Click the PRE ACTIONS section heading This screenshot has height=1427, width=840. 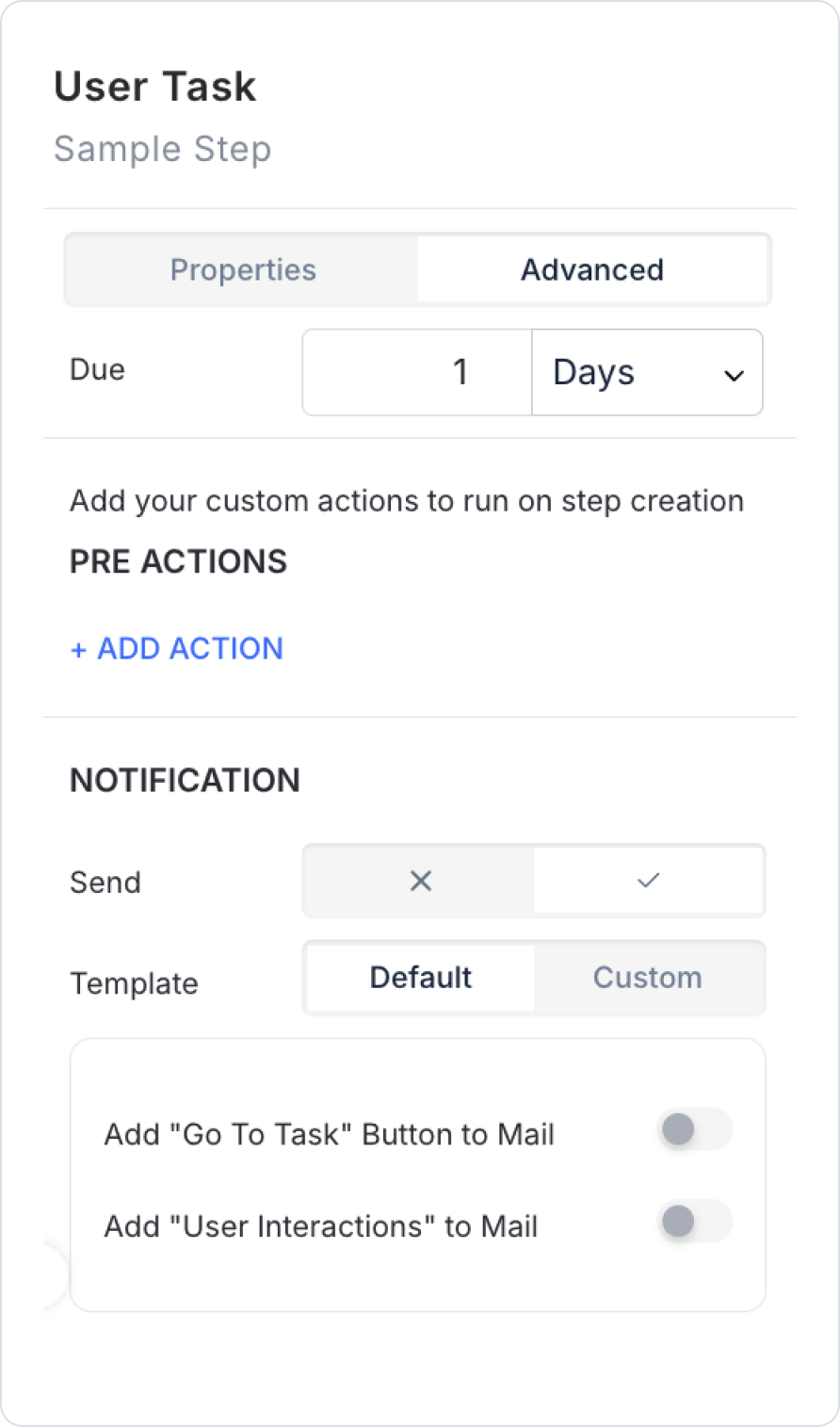click(178, 561)
